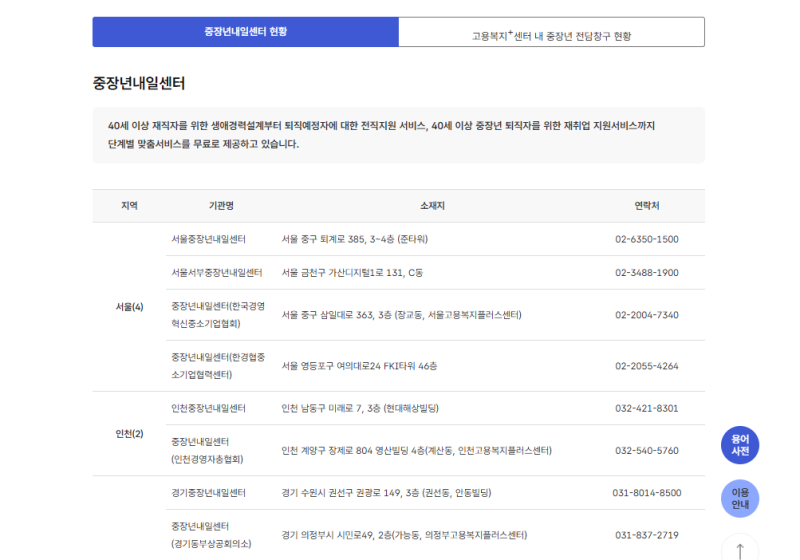Click phone number 02-2004-7340
800x560 pixels.
click(646, 315)
